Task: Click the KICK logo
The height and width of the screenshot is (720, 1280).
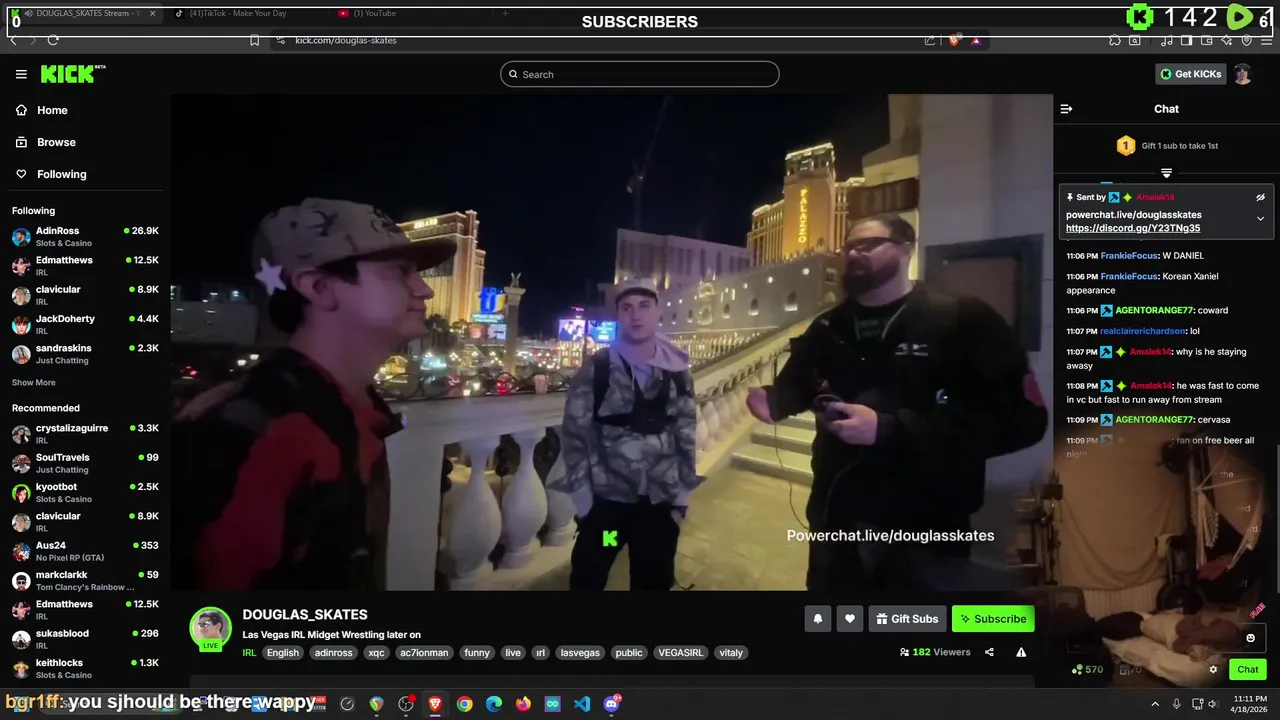Action: 72,74
